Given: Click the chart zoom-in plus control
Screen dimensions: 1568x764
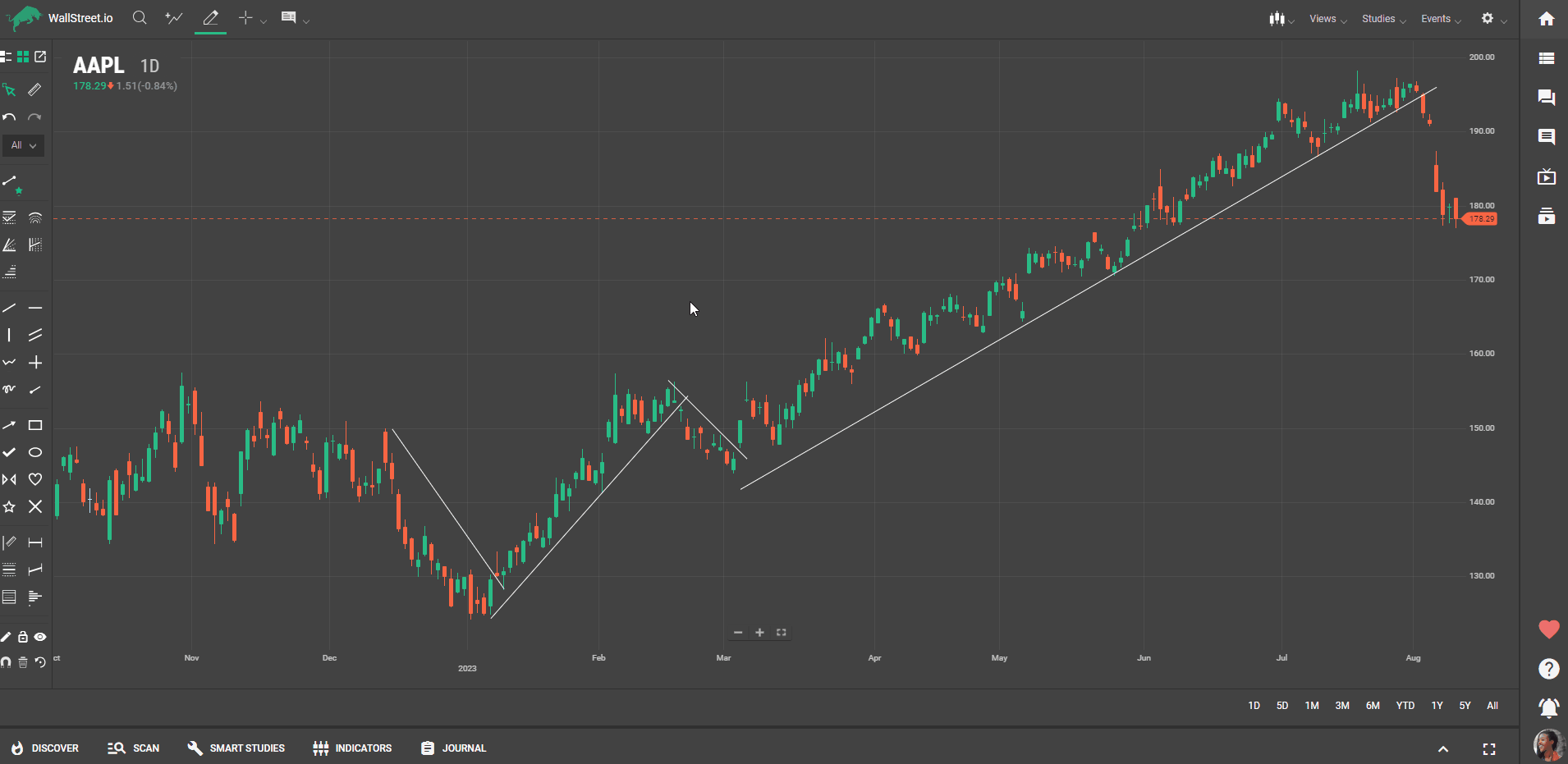Looking at the screenshot, I should pyautogui.click(x=759, y=633).
